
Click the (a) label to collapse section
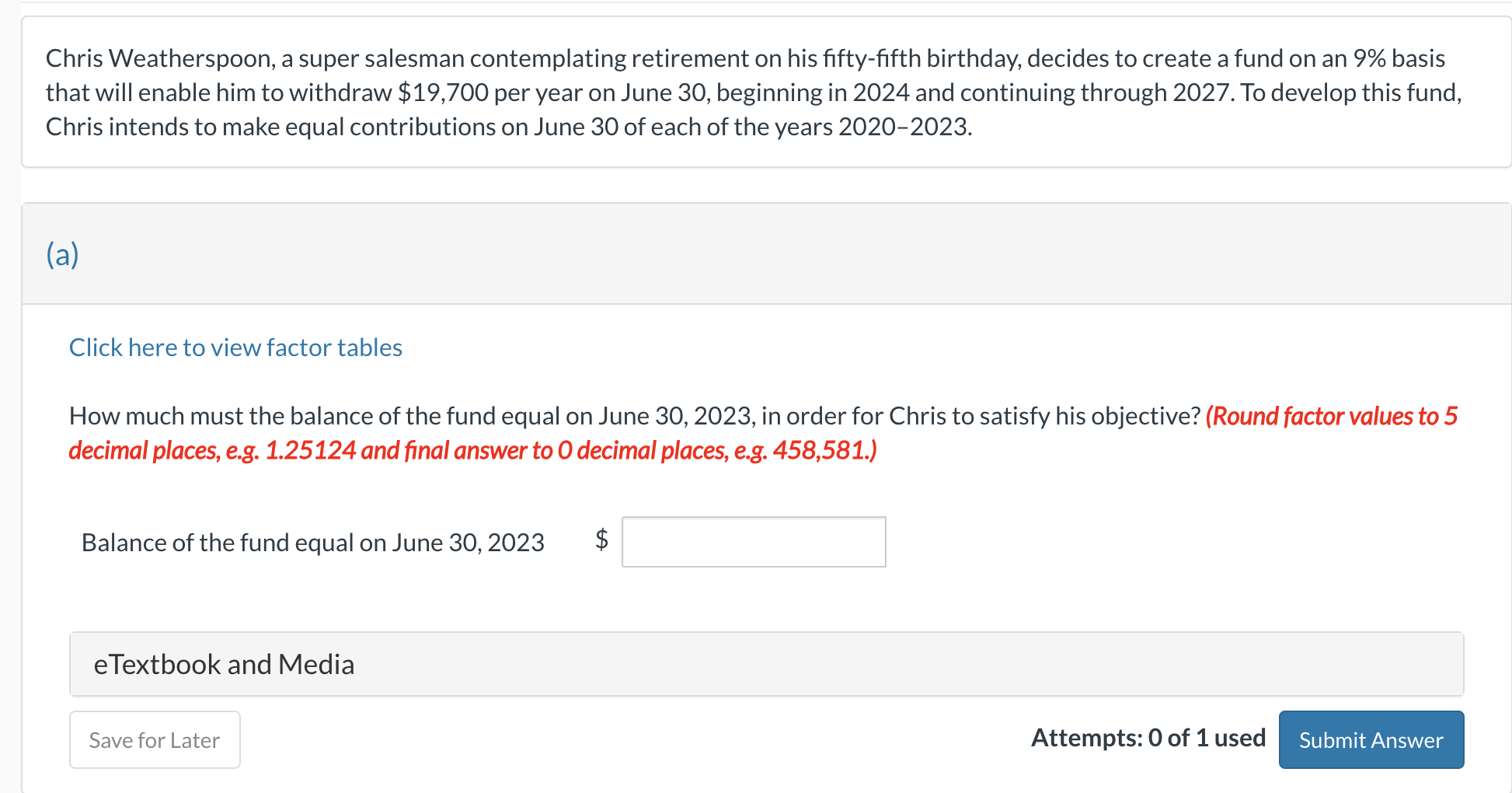[61, 253]
